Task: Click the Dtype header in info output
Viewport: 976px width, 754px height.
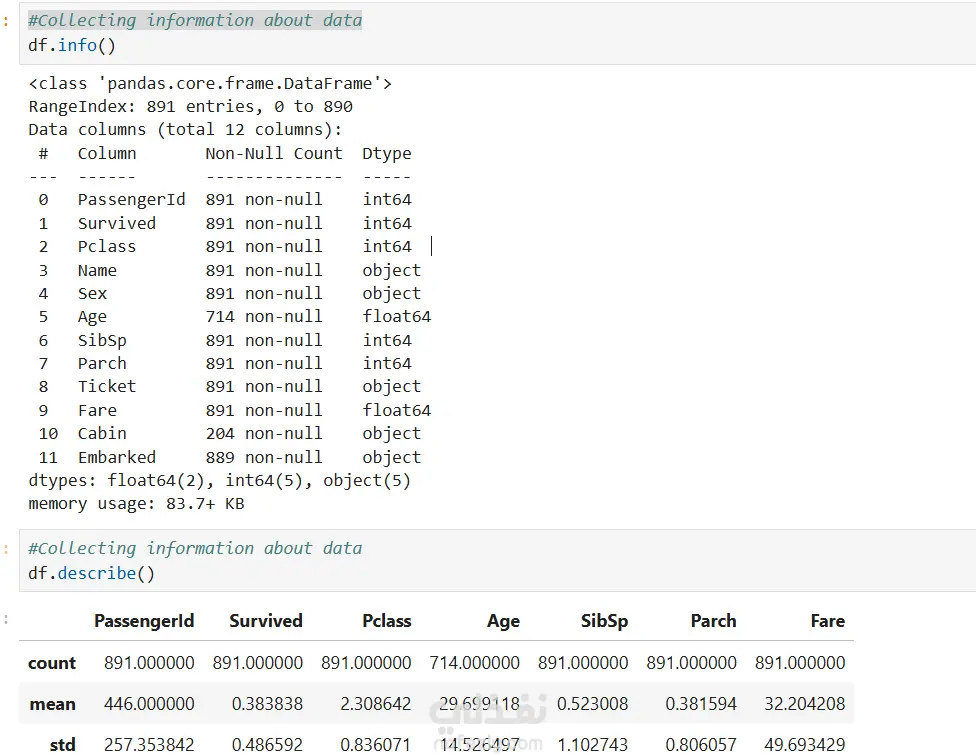Action: [x=387, y=154]
